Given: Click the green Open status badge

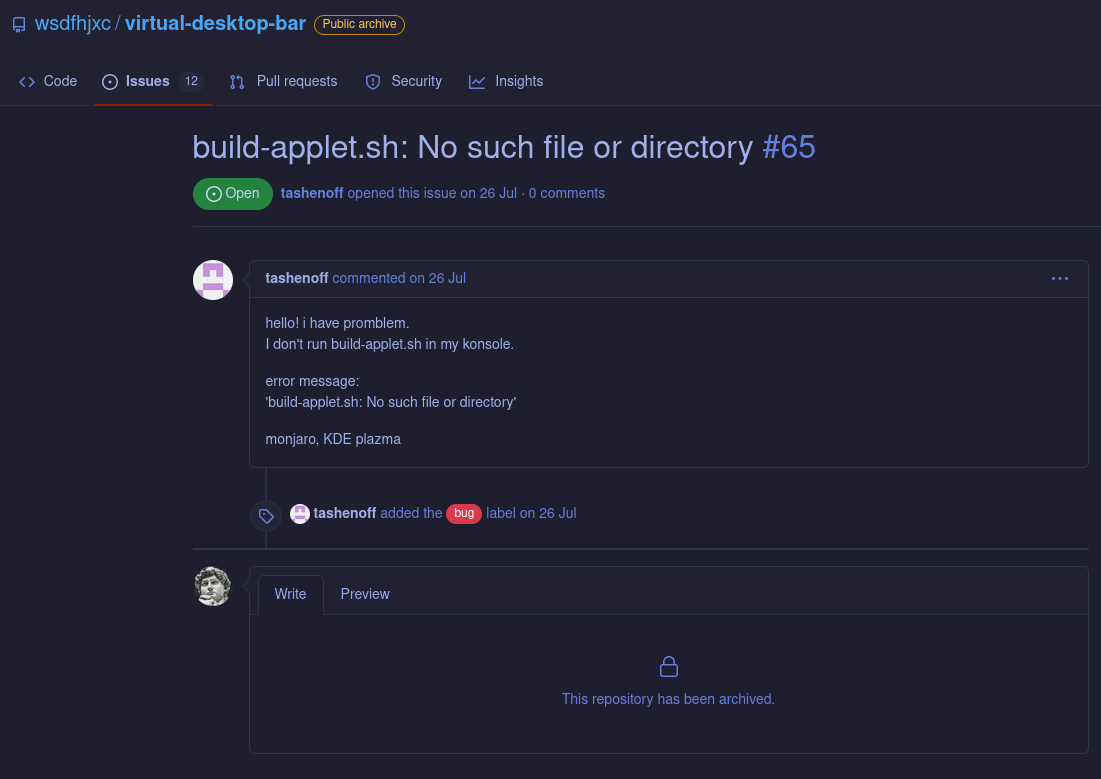Looking at the screenshot, I should pyautogui.click(x=233, y=194).
